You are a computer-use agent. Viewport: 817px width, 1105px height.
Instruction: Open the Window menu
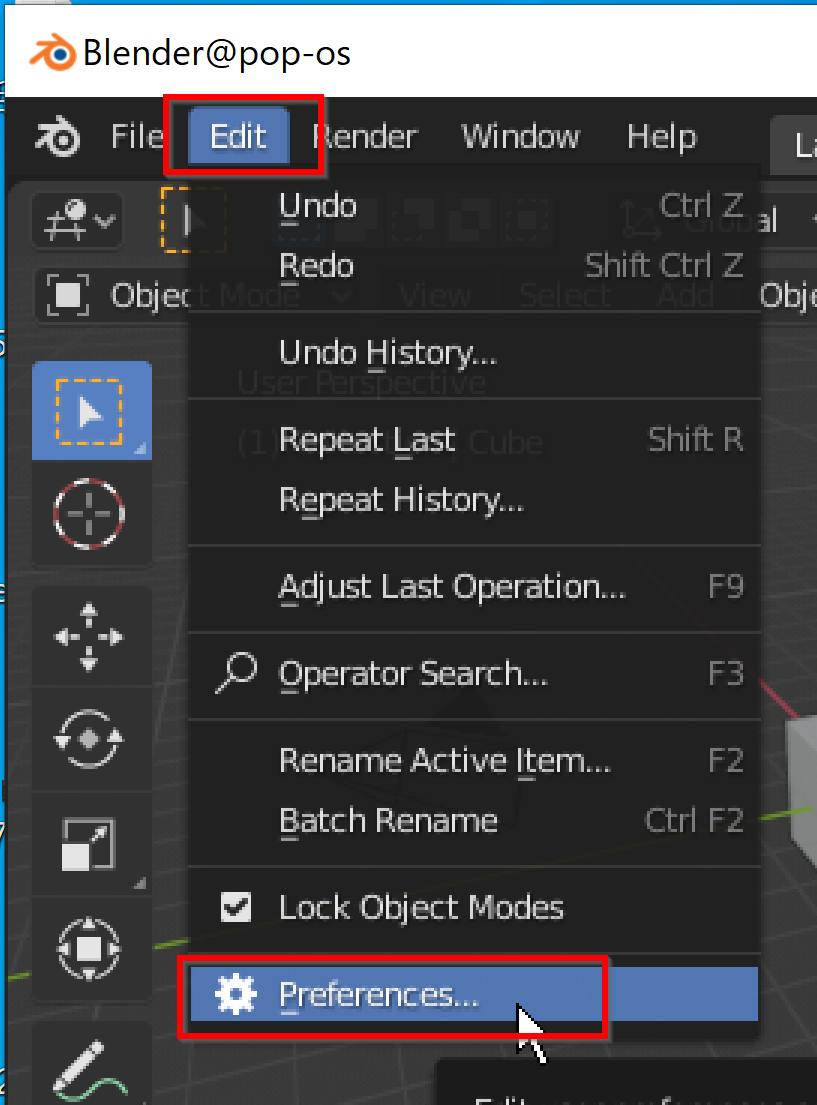pyautogui.click(x=520, y=136)
